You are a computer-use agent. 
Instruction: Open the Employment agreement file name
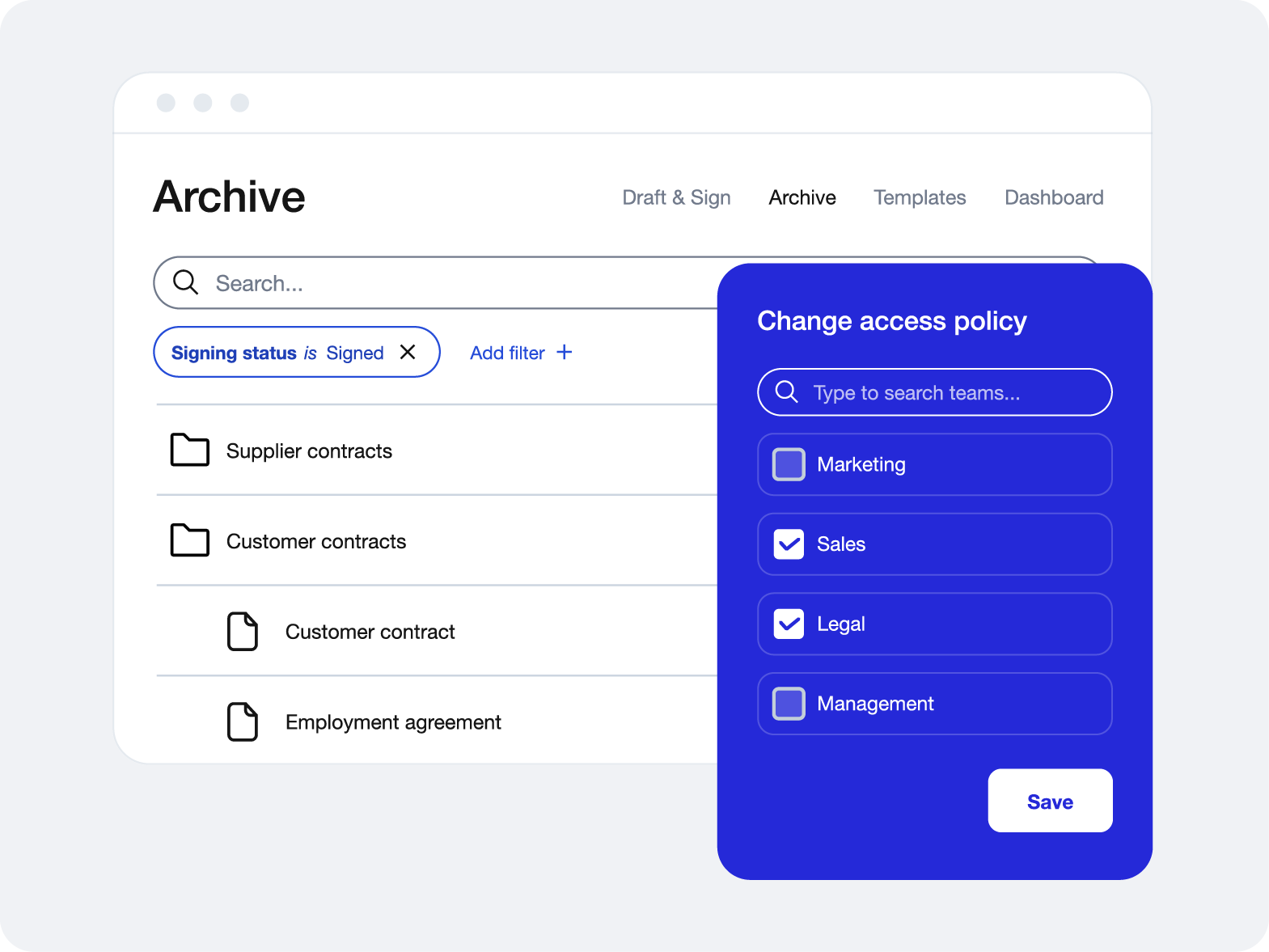[393, 722]
